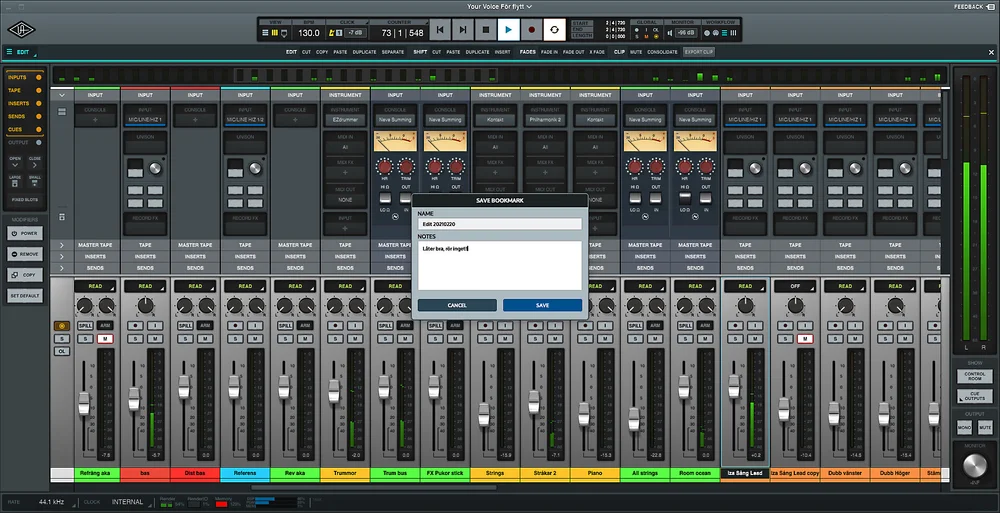This screenshot has height=513, width=1000.
Task: Close the Edit bar with X icon
Action: click(991, 52)
